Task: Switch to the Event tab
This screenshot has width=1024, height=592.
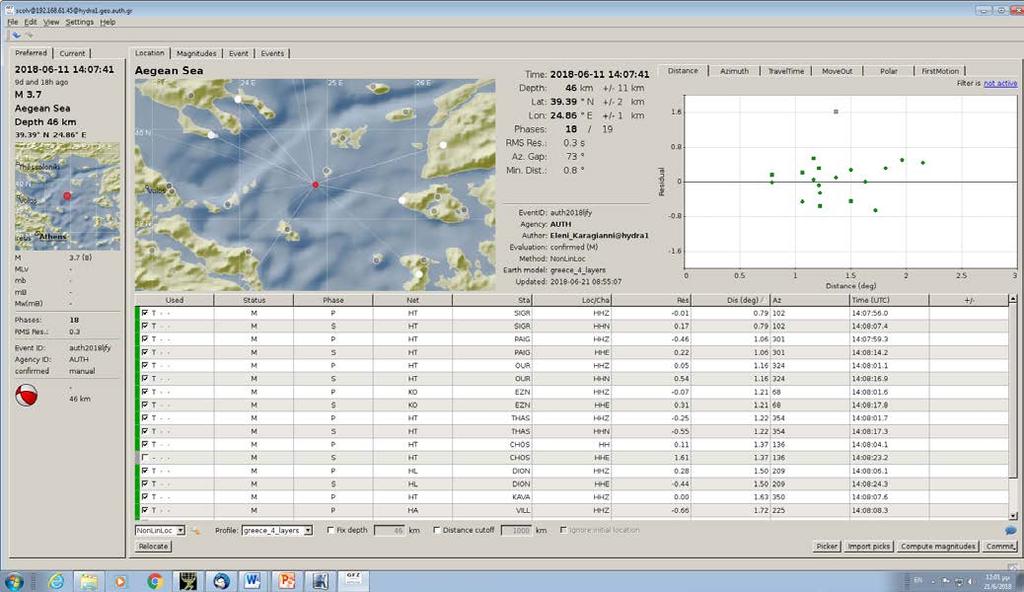Action: (x=238, y=54)
